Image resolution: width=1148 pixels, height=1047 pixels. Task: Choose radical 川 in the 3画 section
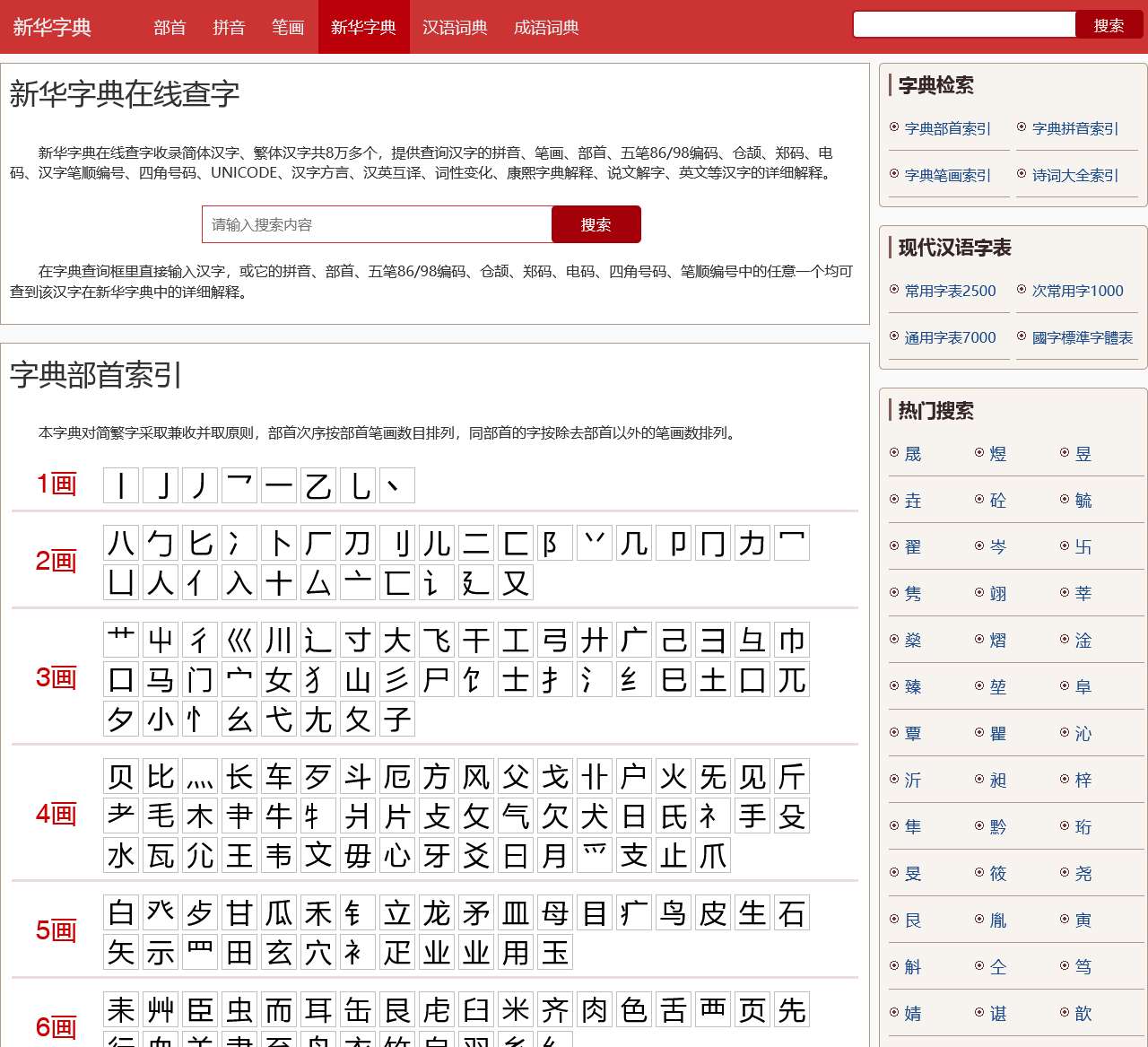279,640
